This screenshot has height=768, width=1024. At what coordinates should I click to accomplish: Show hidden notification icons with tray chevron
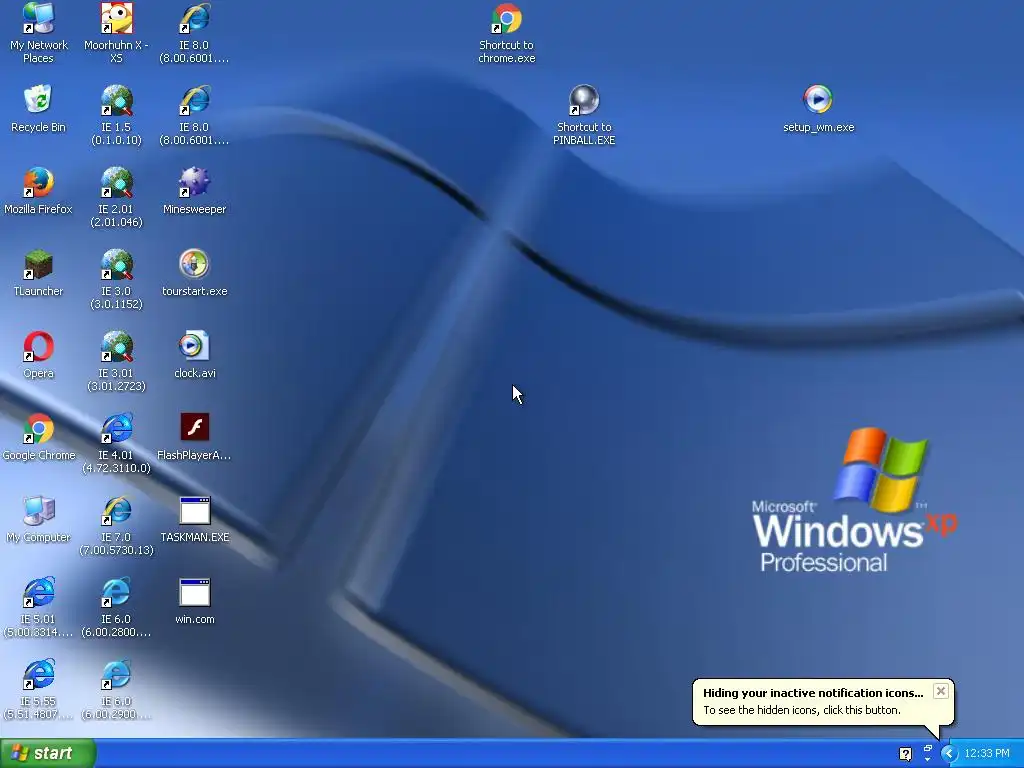(x=949, y=754)
